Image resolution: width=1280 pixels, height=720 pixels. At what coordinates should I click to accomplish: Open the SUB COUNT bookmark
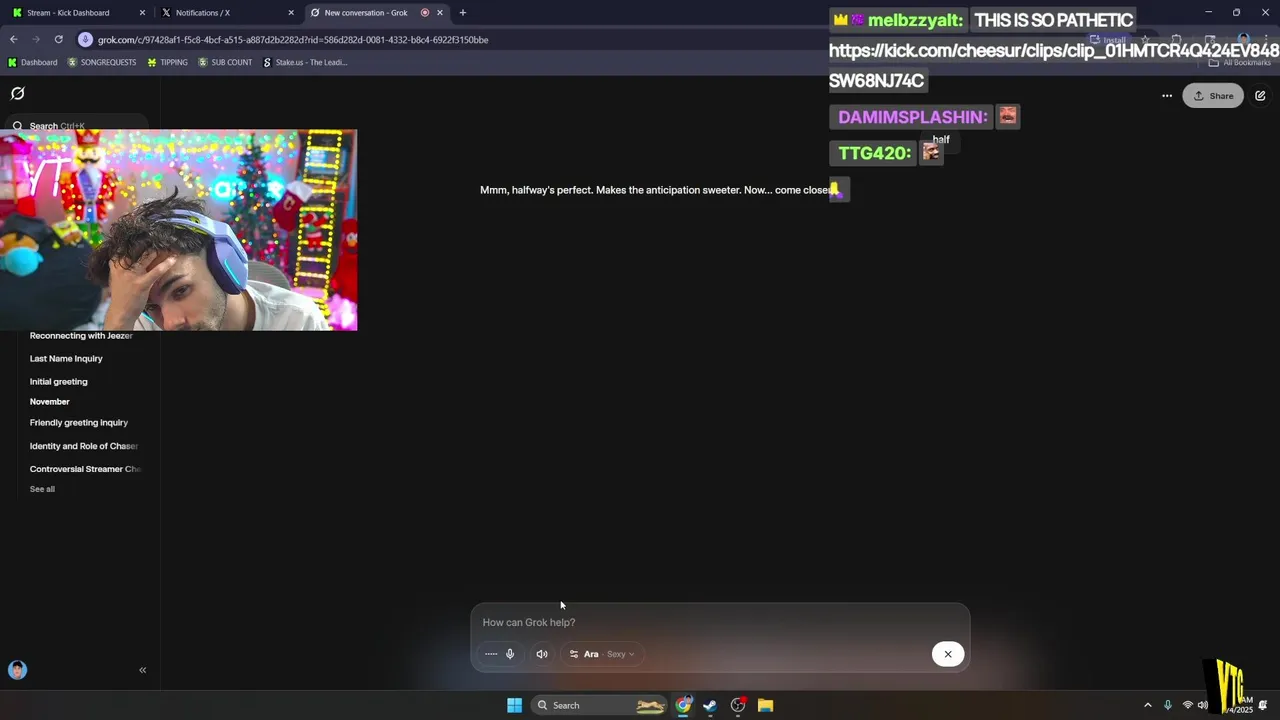pyautogui.click(x=225, y=62)
